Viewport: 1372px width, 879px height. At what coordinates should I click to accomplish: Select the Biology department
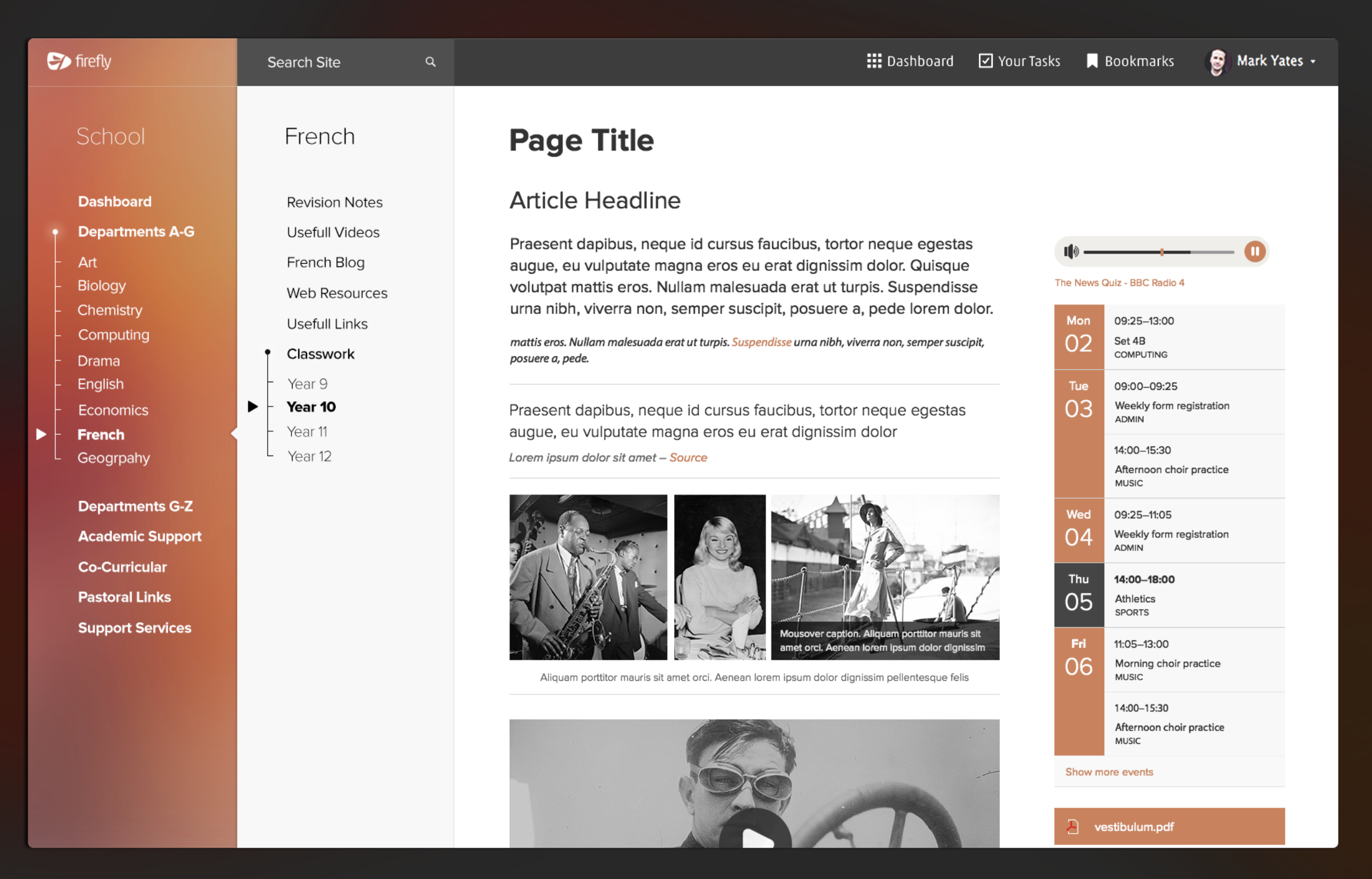click(x=101, y=286)
